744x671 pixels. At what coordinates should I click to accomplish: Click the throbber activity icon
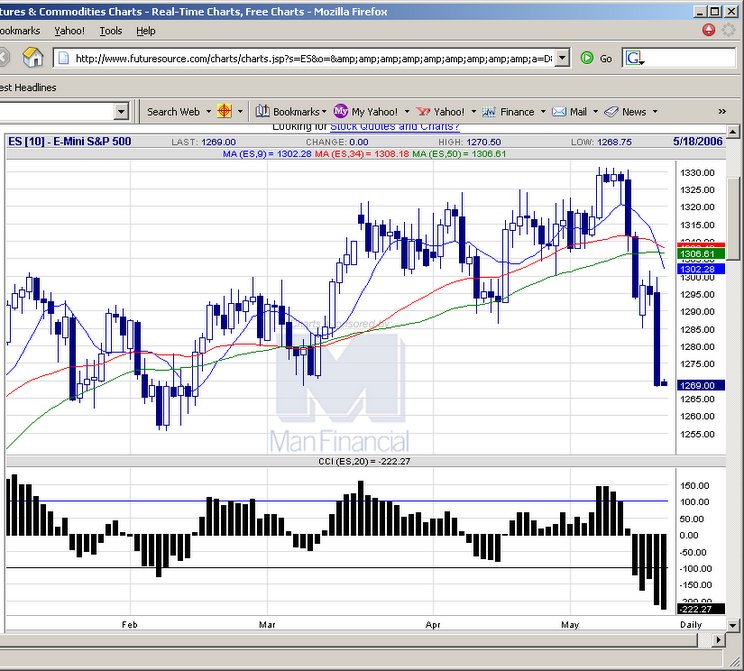coord(728,30)
